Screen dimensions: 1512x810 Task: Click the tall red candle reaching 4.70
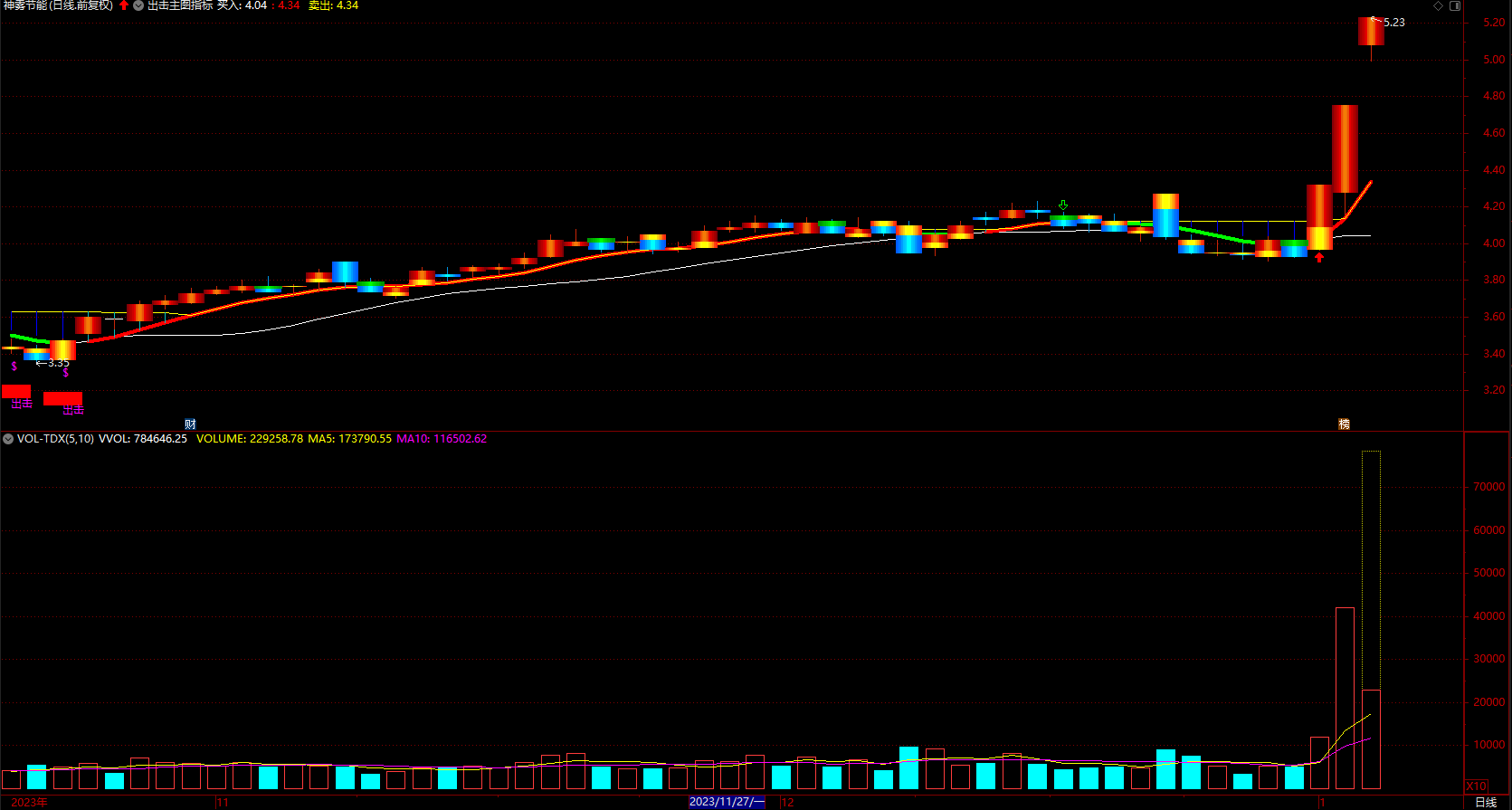1345,149
